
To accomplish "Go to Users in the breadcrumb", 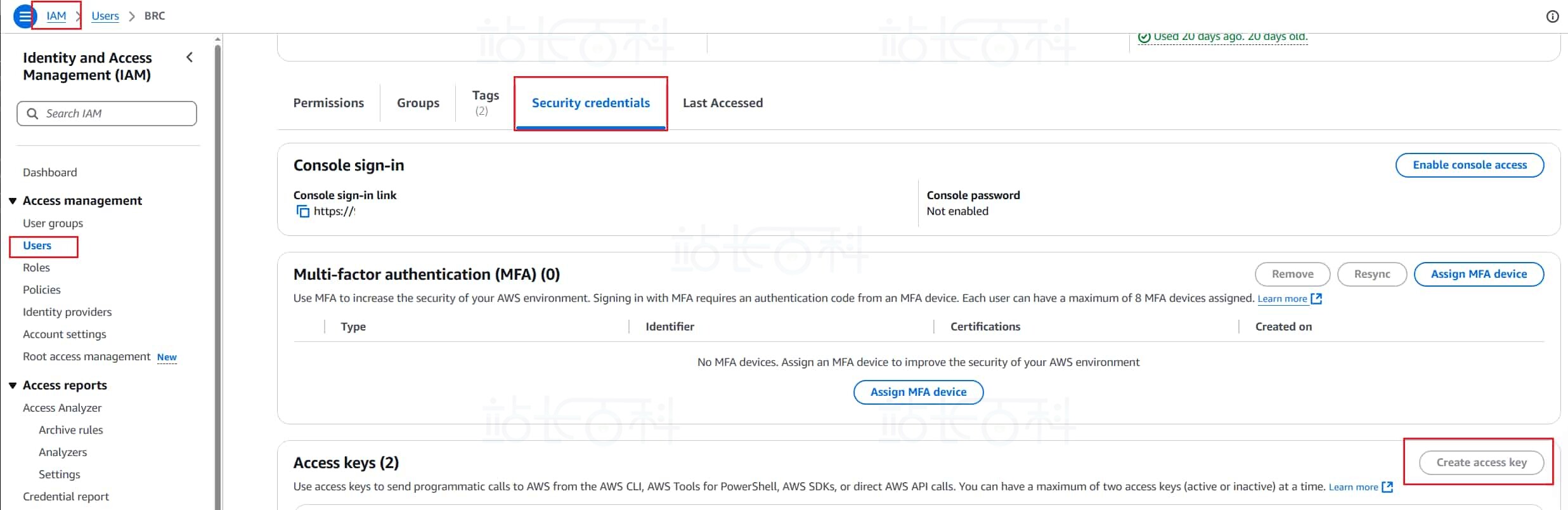I will point(105,16).
